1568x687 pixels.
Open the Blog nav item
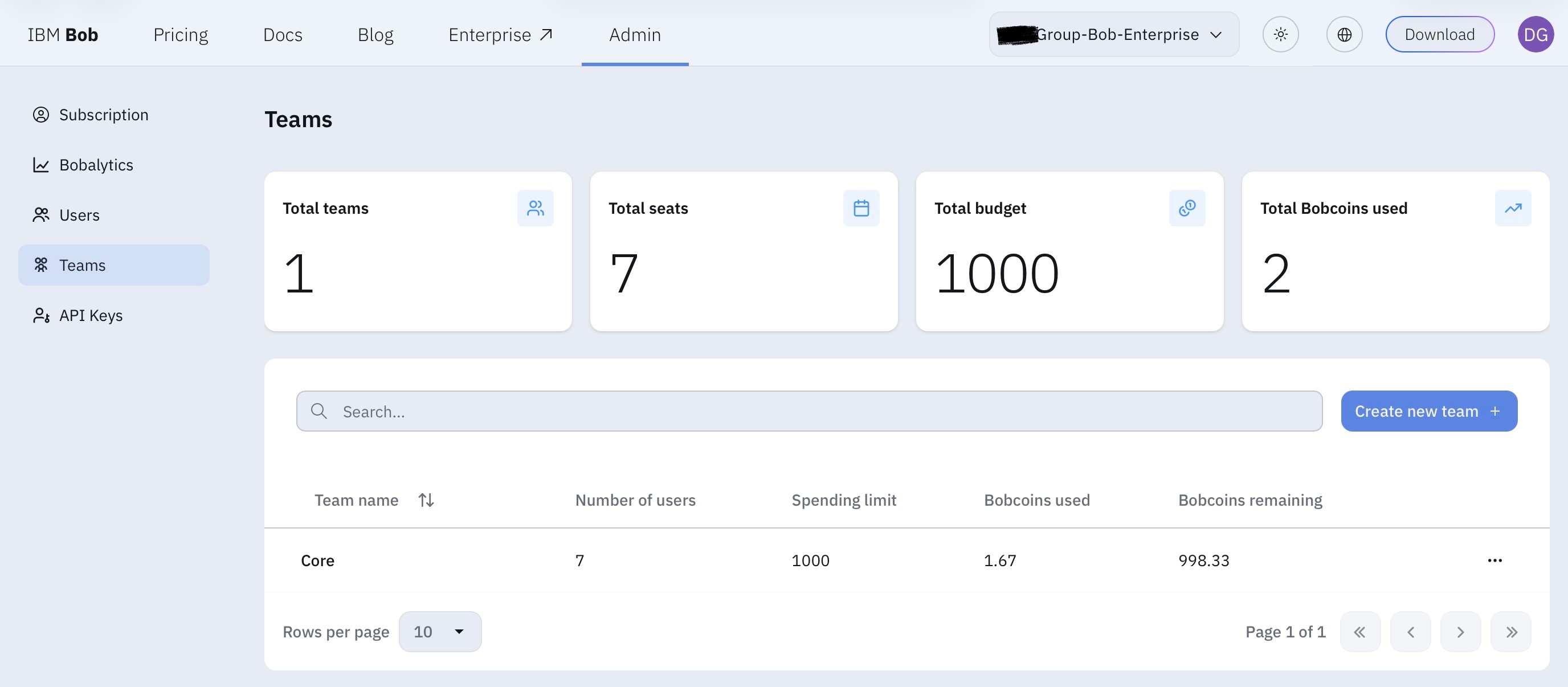[375, 35]
